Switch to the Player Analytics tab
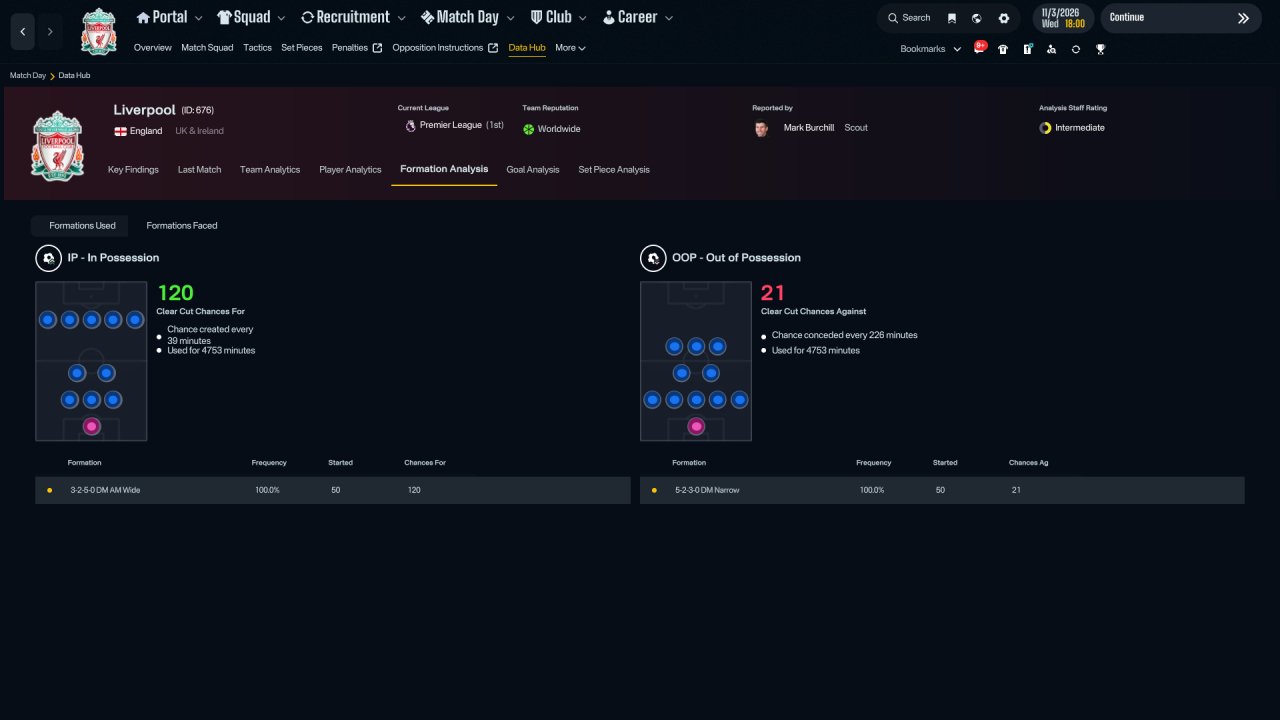Image resolution: width=1280 pixels, height=720 pixels. pyautogui.click(x=350, y=170)
